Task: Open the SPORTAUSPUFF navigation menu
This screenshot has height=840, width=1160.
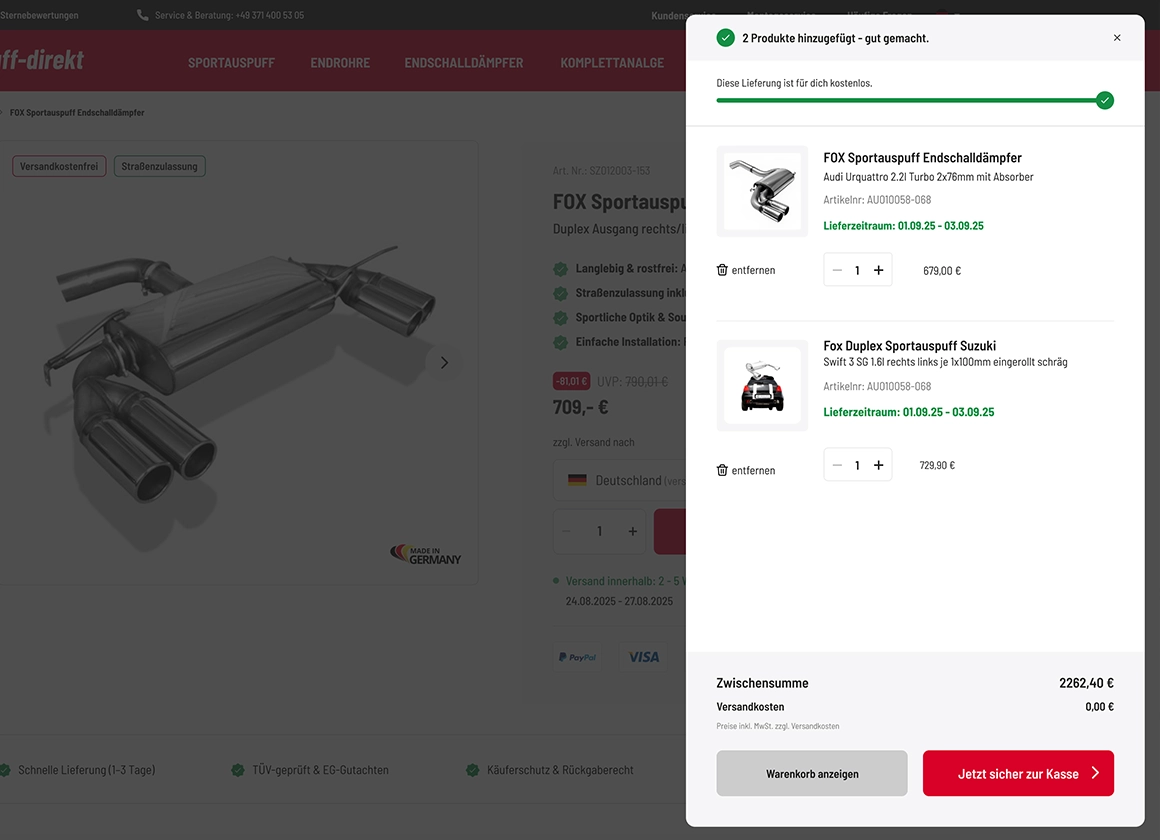Action: tap(231, 62)
